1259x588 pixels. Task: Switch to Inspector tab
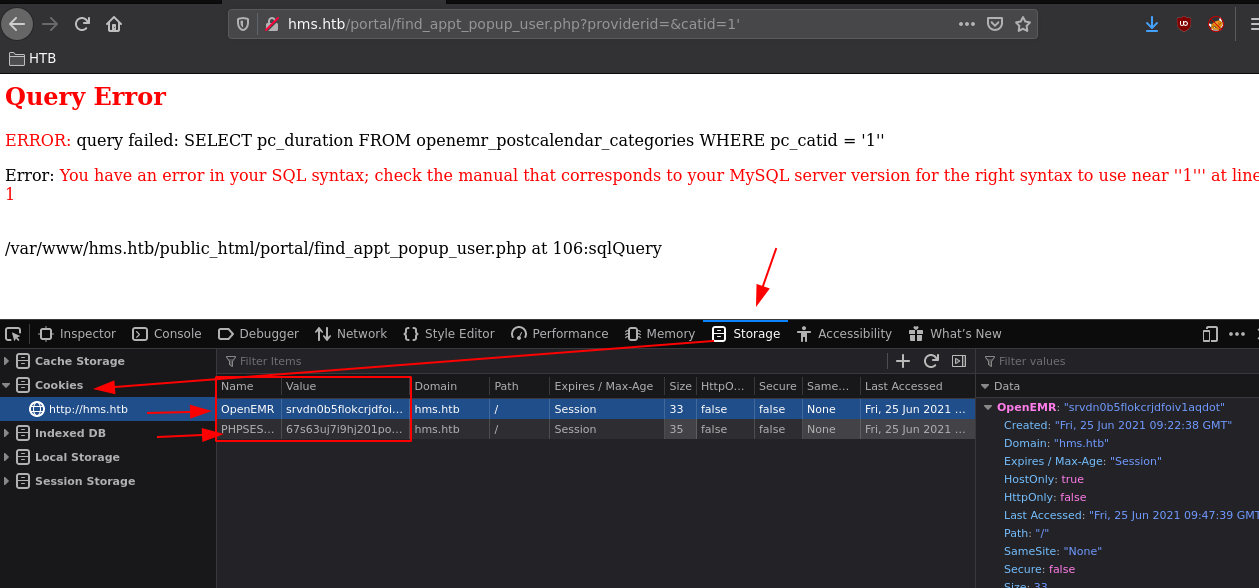(x=77, y=334)
